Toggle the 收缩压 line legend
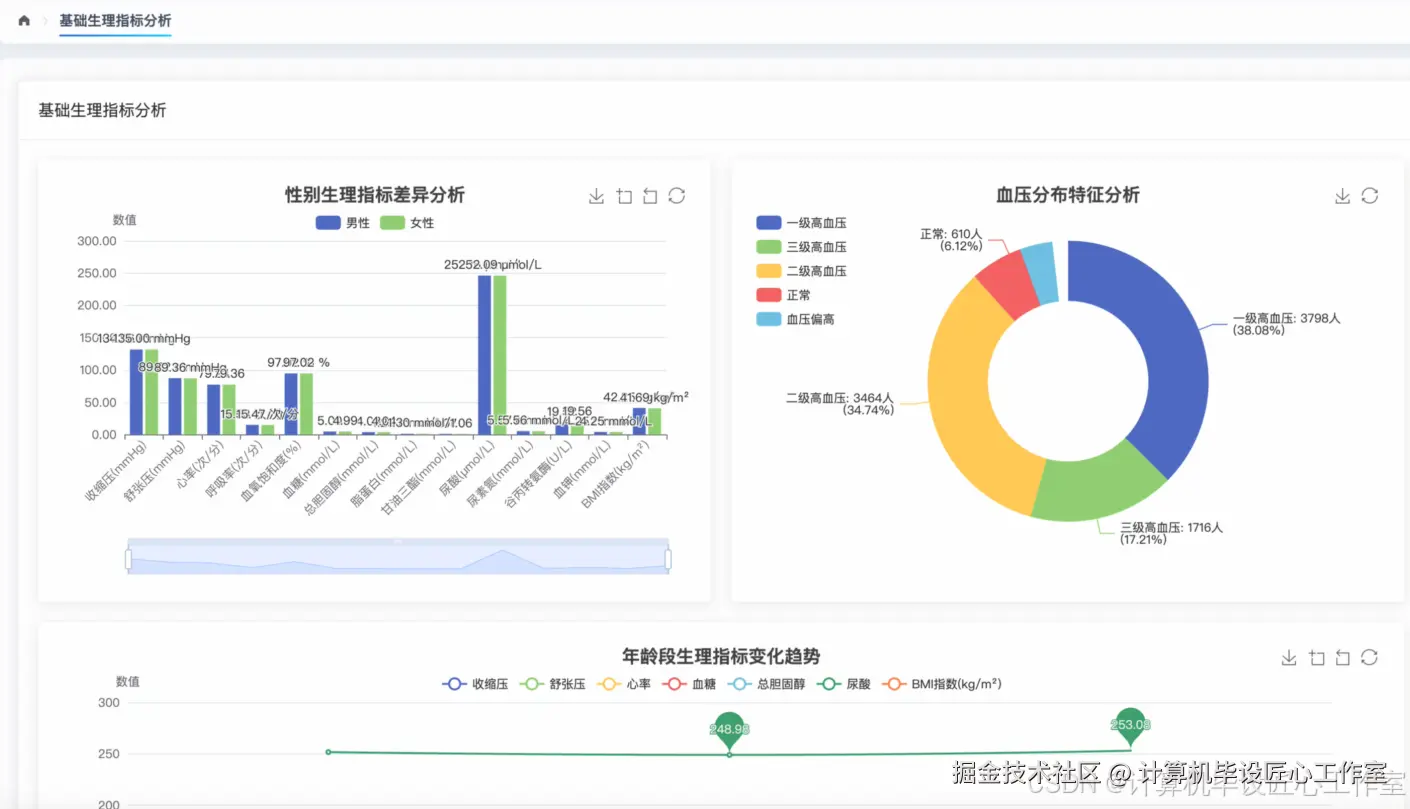The height and width of the screenshot is (809, 1410). [x=475, y=684]
